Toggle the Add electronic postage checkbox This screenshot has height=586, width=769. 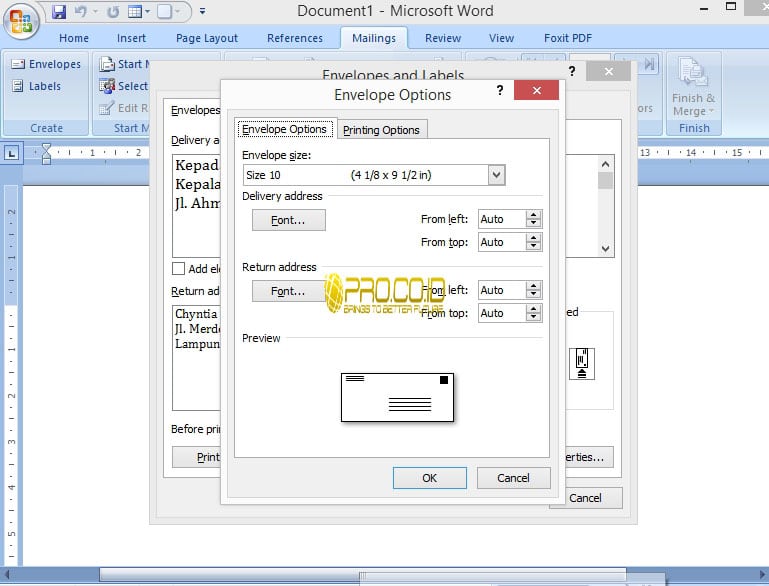[x=179, y=269]
